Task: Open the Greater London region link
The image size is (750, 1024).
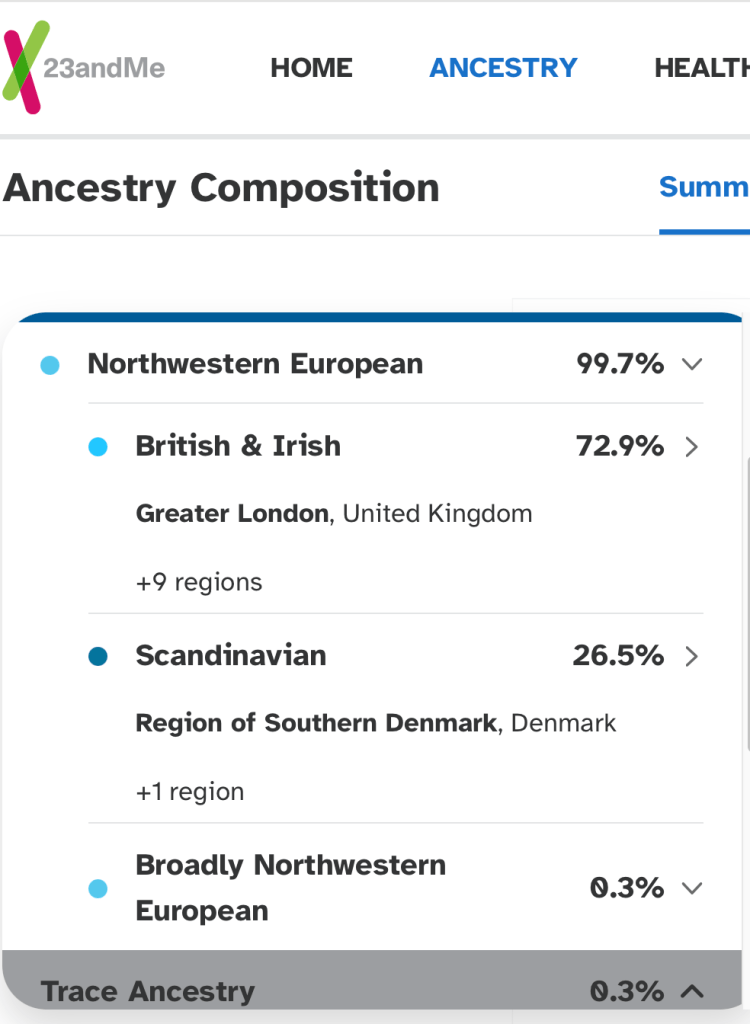Action: tap(232, 514)
